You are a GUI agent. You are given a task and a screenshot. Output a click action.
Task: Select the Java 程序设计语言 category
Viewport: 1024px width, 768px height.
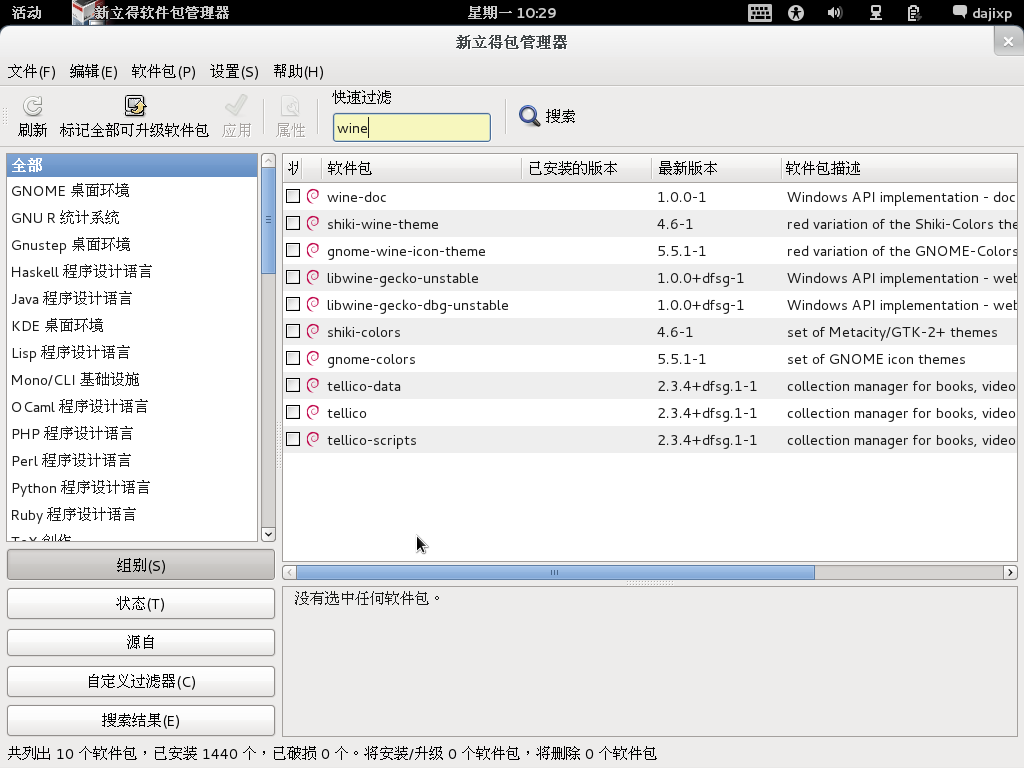pyautogui.click(x=132, y=298)
